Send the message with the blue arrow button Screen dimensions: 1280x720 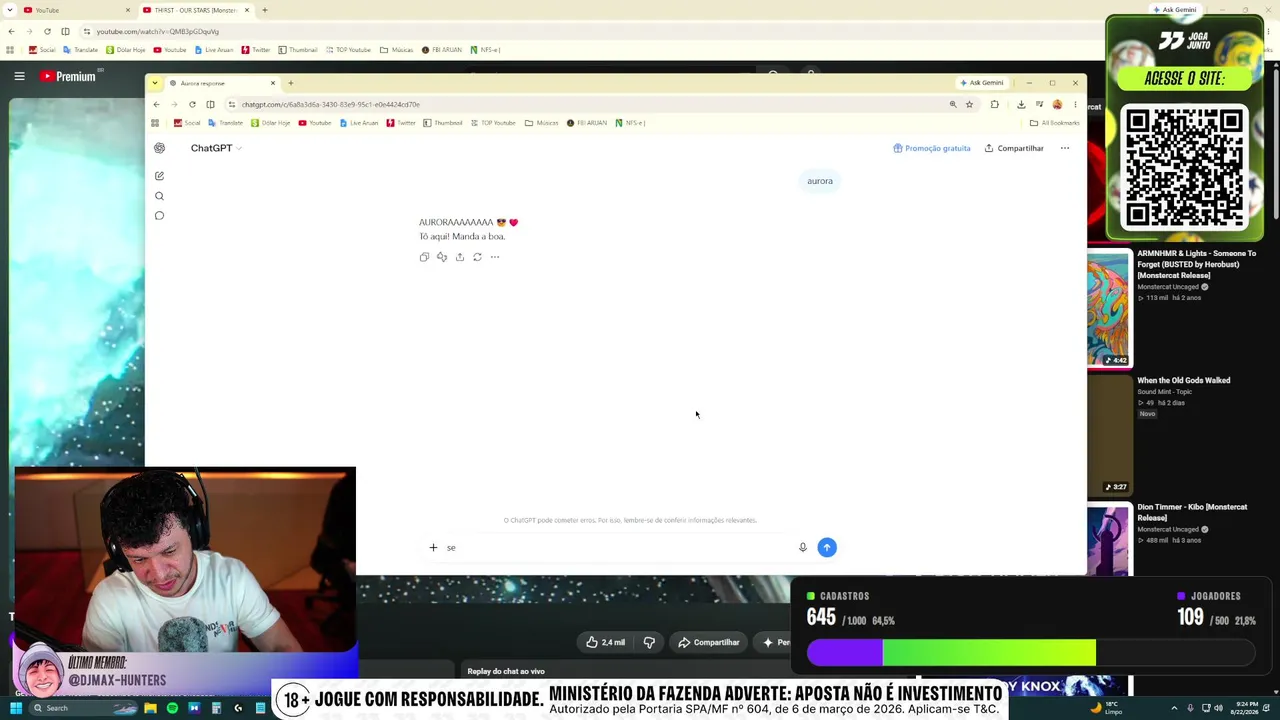tap(827, 547)
